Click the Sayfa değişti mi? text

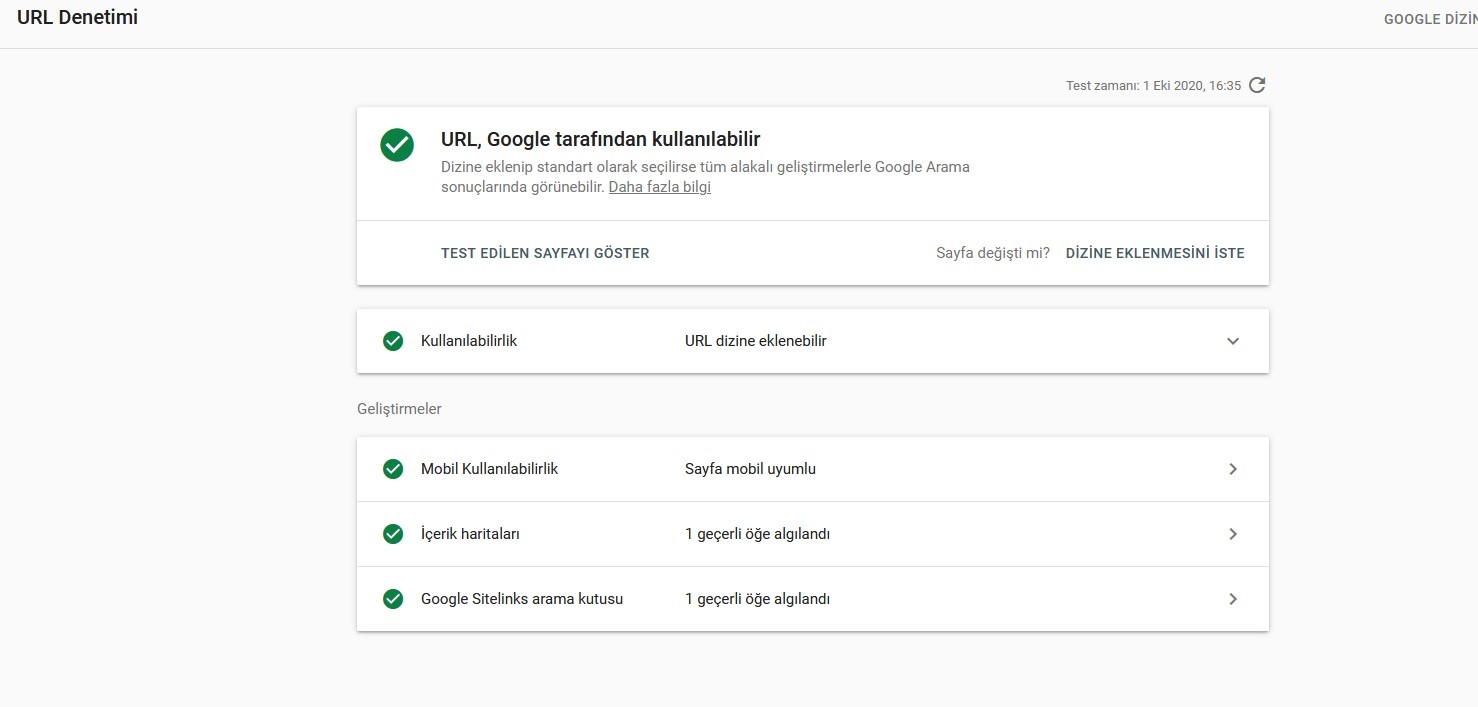tap(993, 253)
